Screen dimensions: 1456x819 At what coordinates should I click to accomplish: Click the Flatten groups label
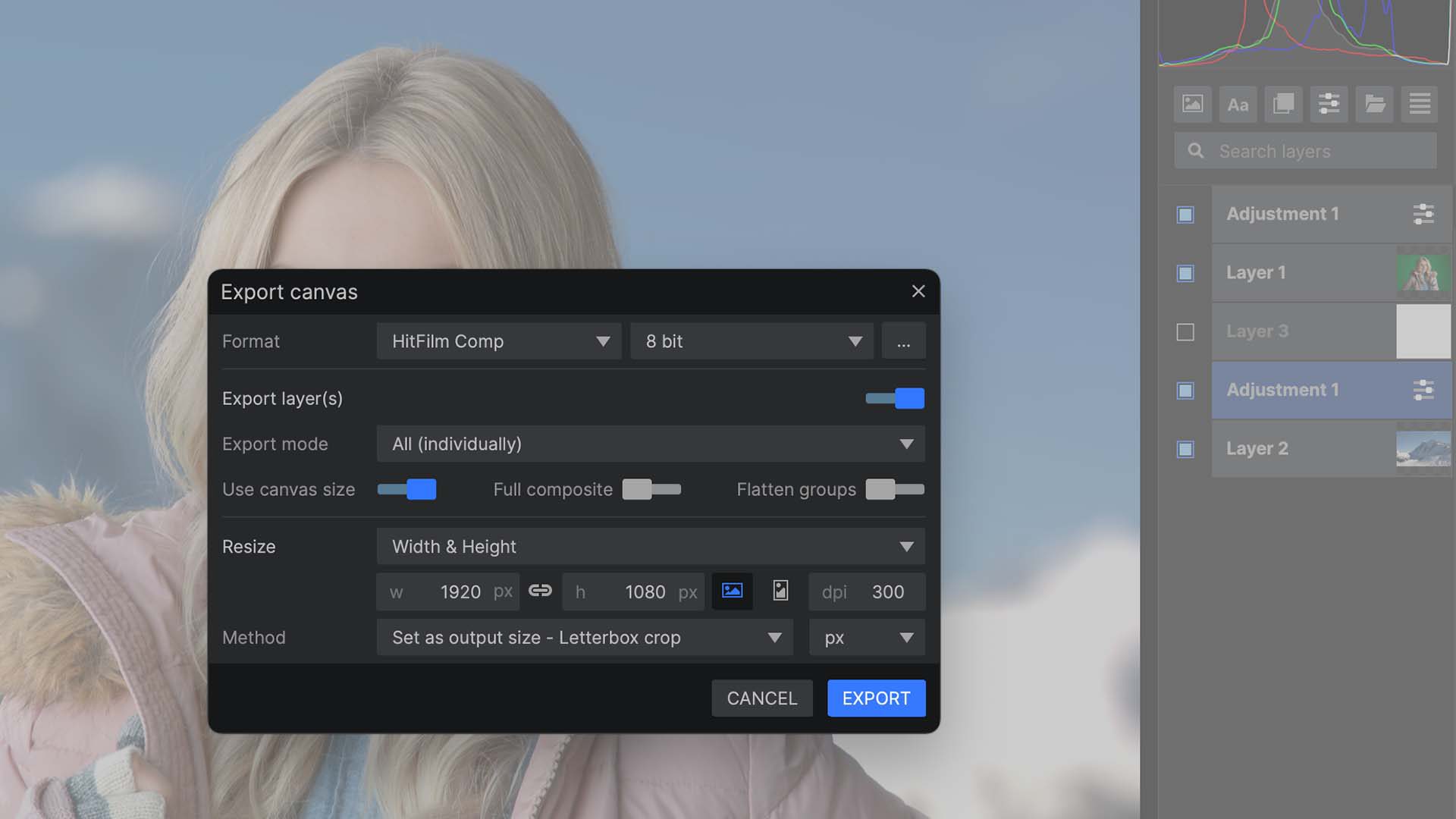(x=796, y=489)
